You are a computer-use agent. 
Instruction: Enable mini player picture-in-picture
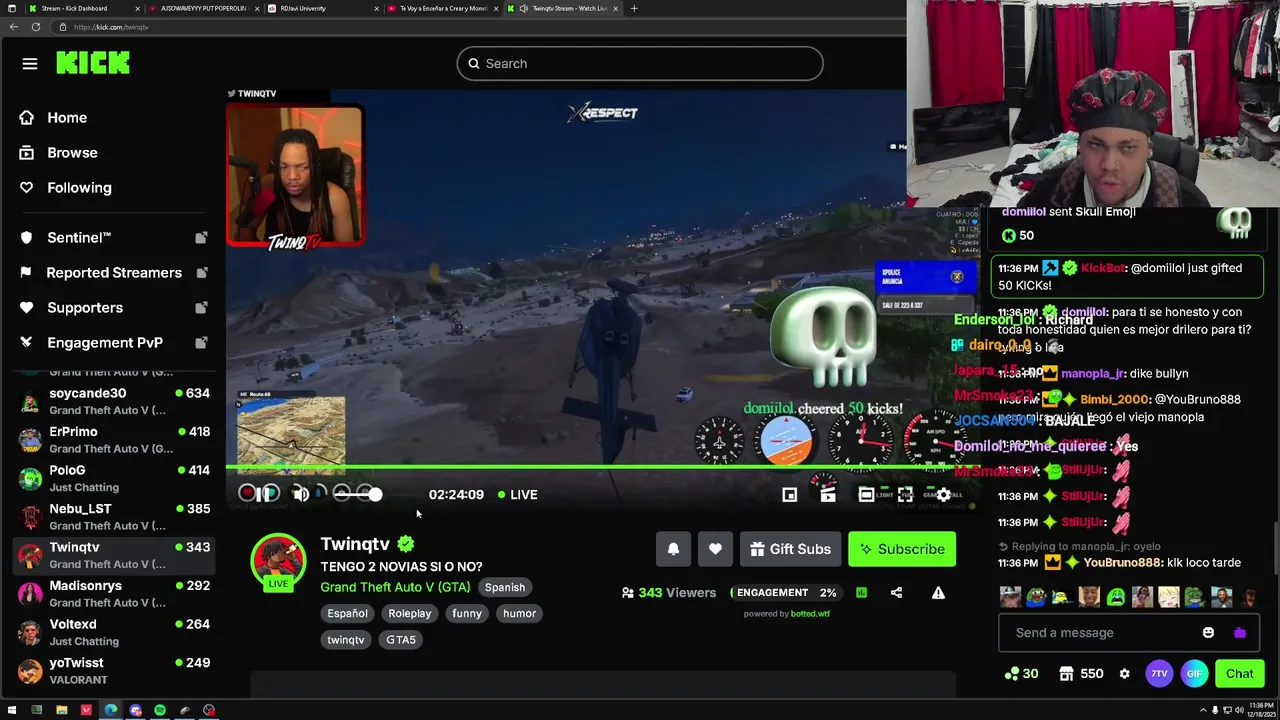789,494
